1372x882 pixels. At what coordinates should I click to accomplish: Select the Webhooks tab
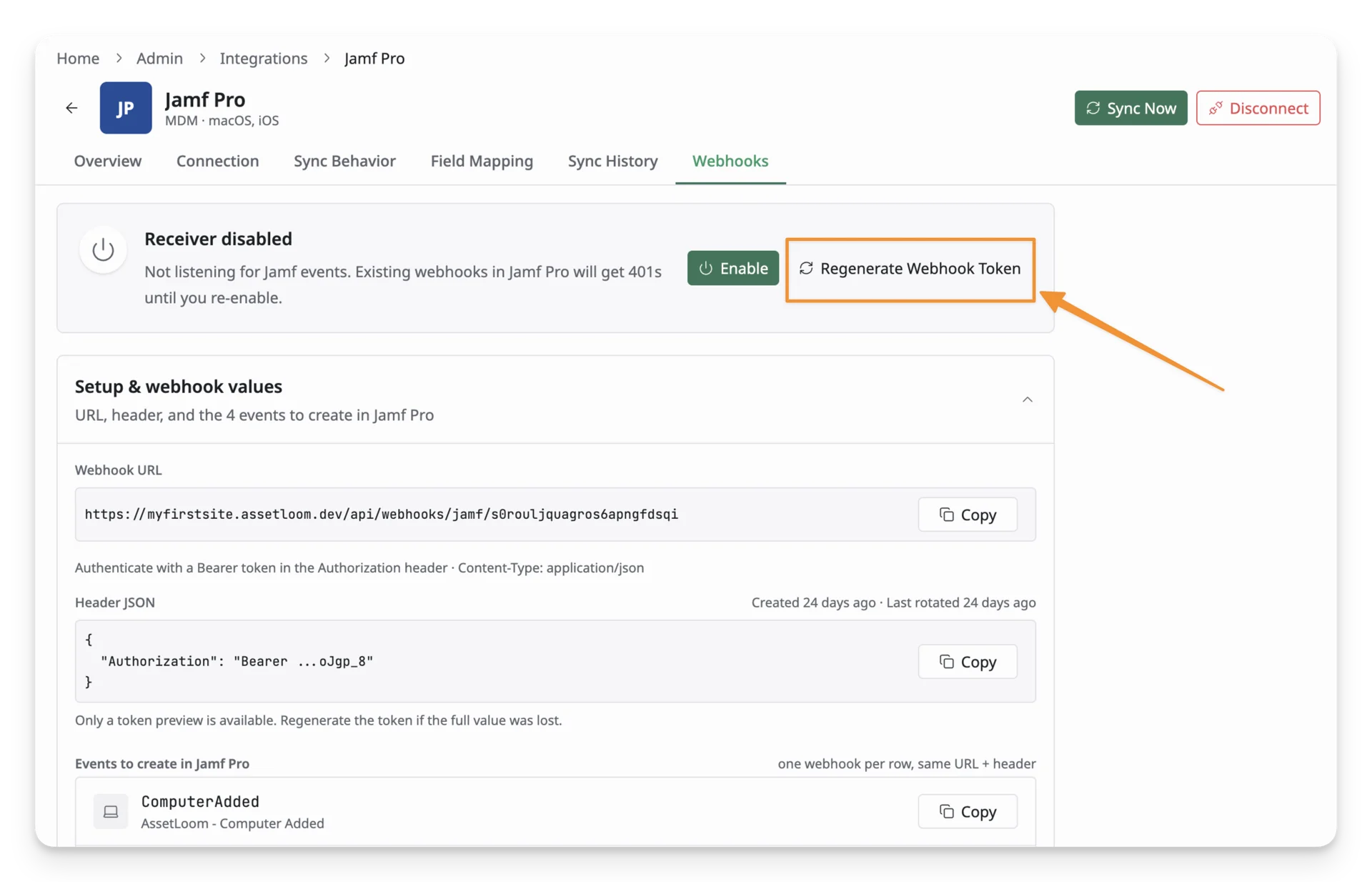pyautogui.click(x=730, y=161)
